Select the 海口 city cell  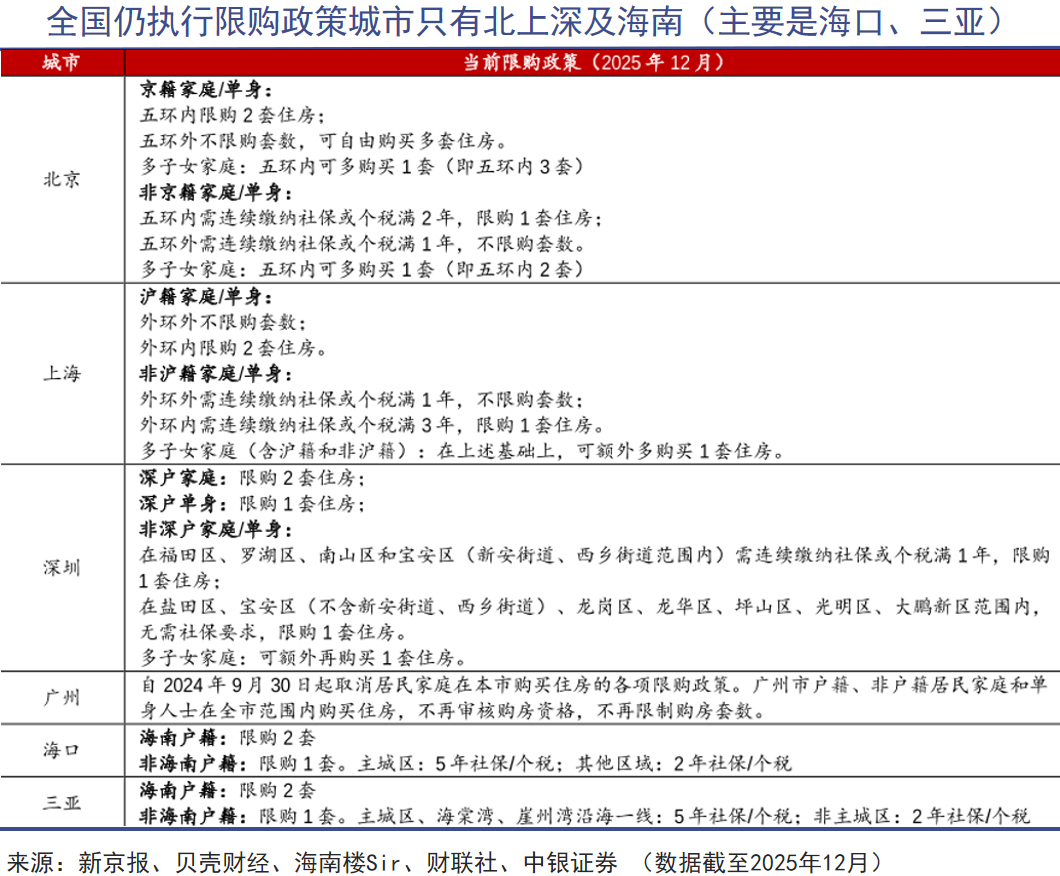coord(62,750)
